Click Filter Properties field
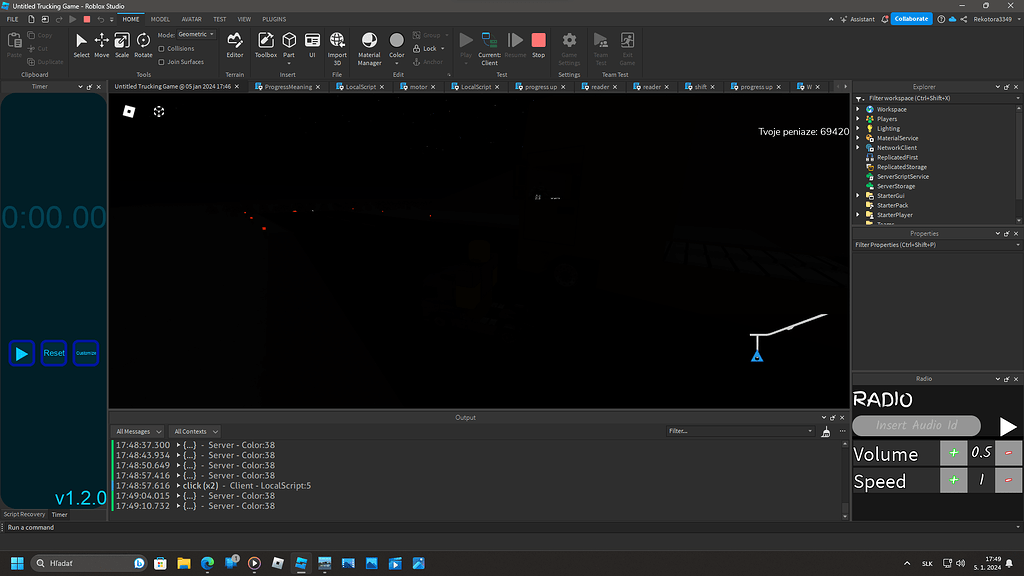Image resolution: width=1024 pixels, height=576 pixels. click(936, 245)
